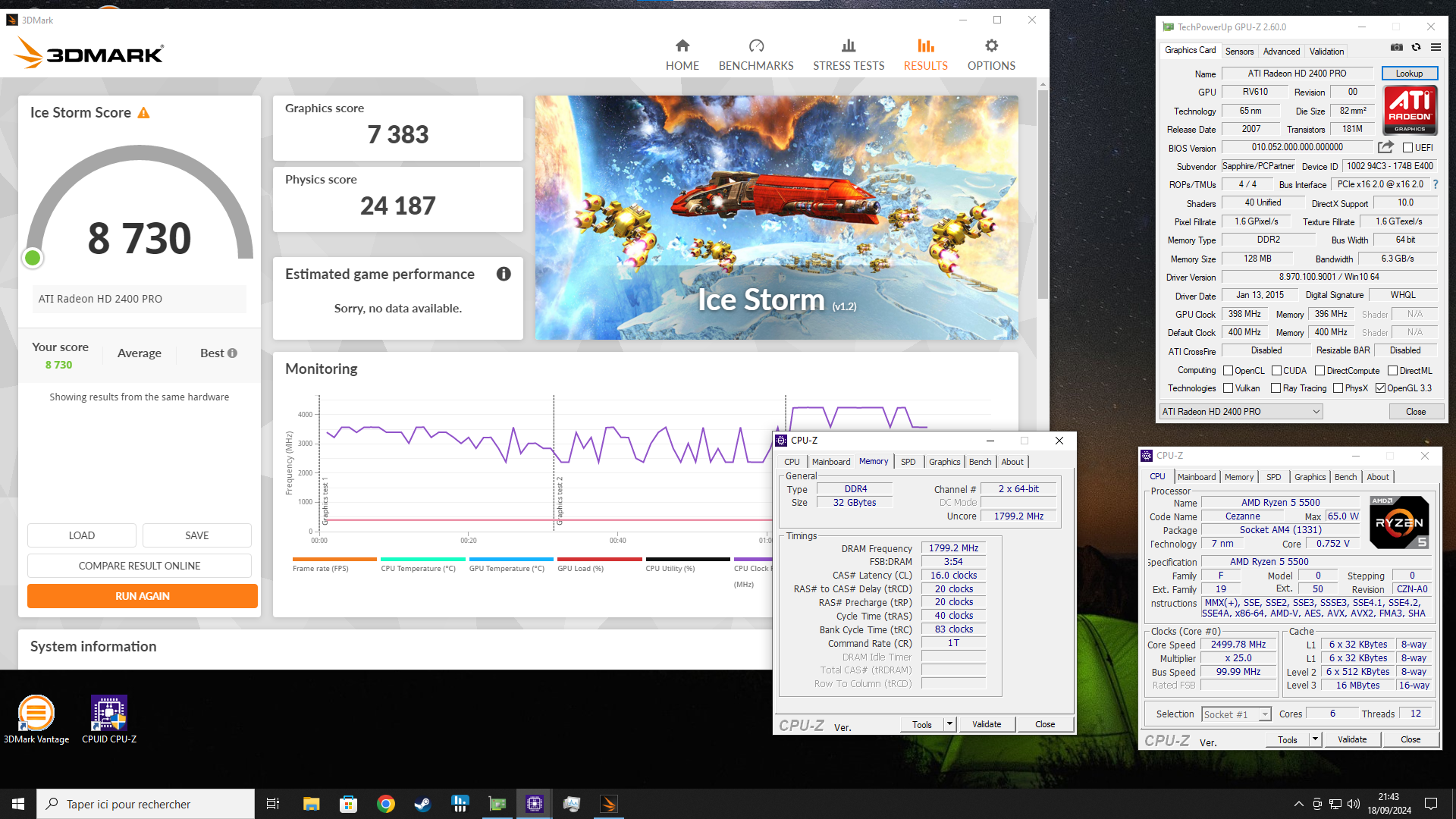Open the Tools dropdown arrow in CPU-Z CPU window
Image resolution: width=1456 pixels, height=819 pixels.
[x=1315, y=739]
